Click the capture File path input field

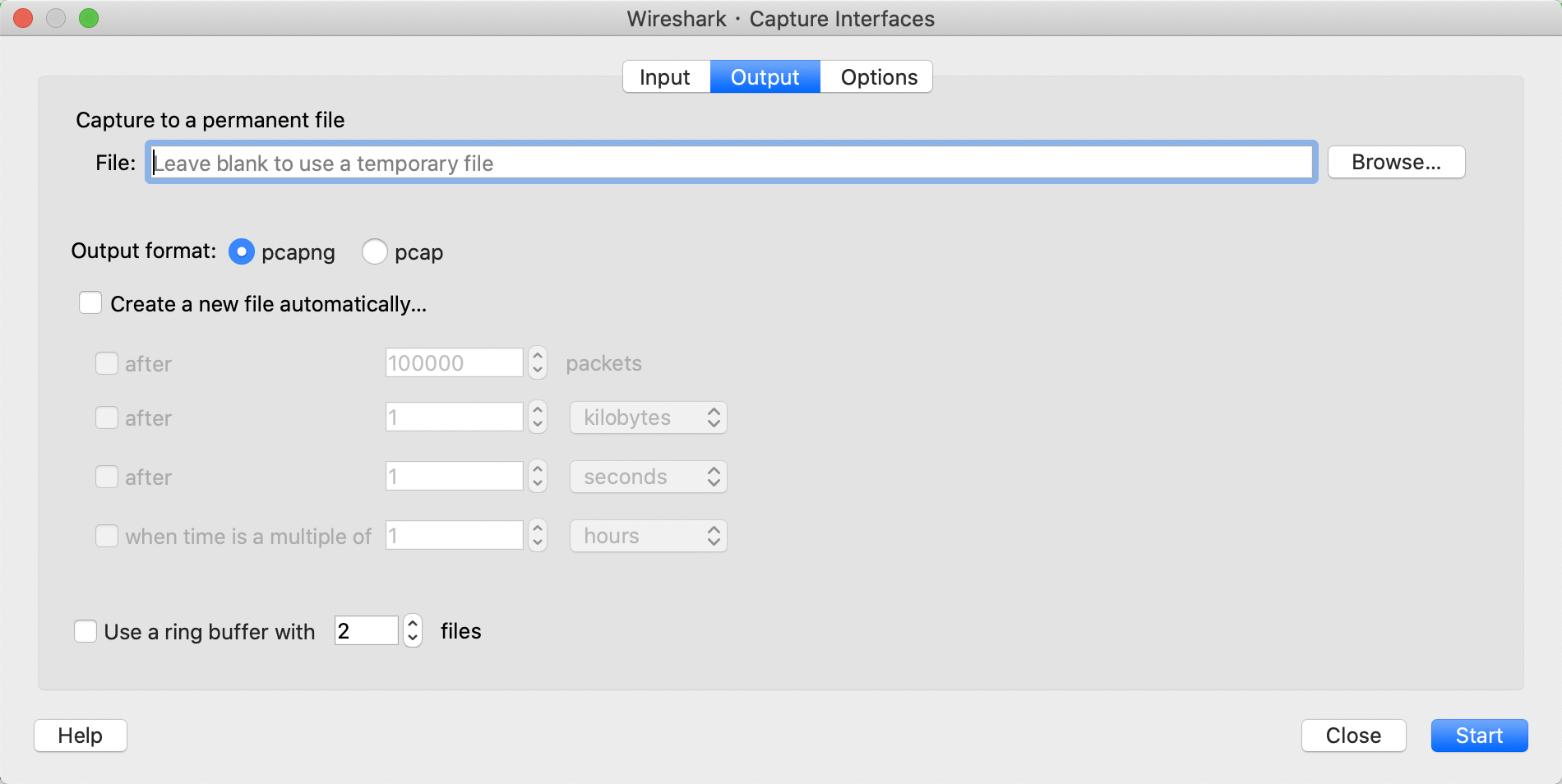pos(732,163)
